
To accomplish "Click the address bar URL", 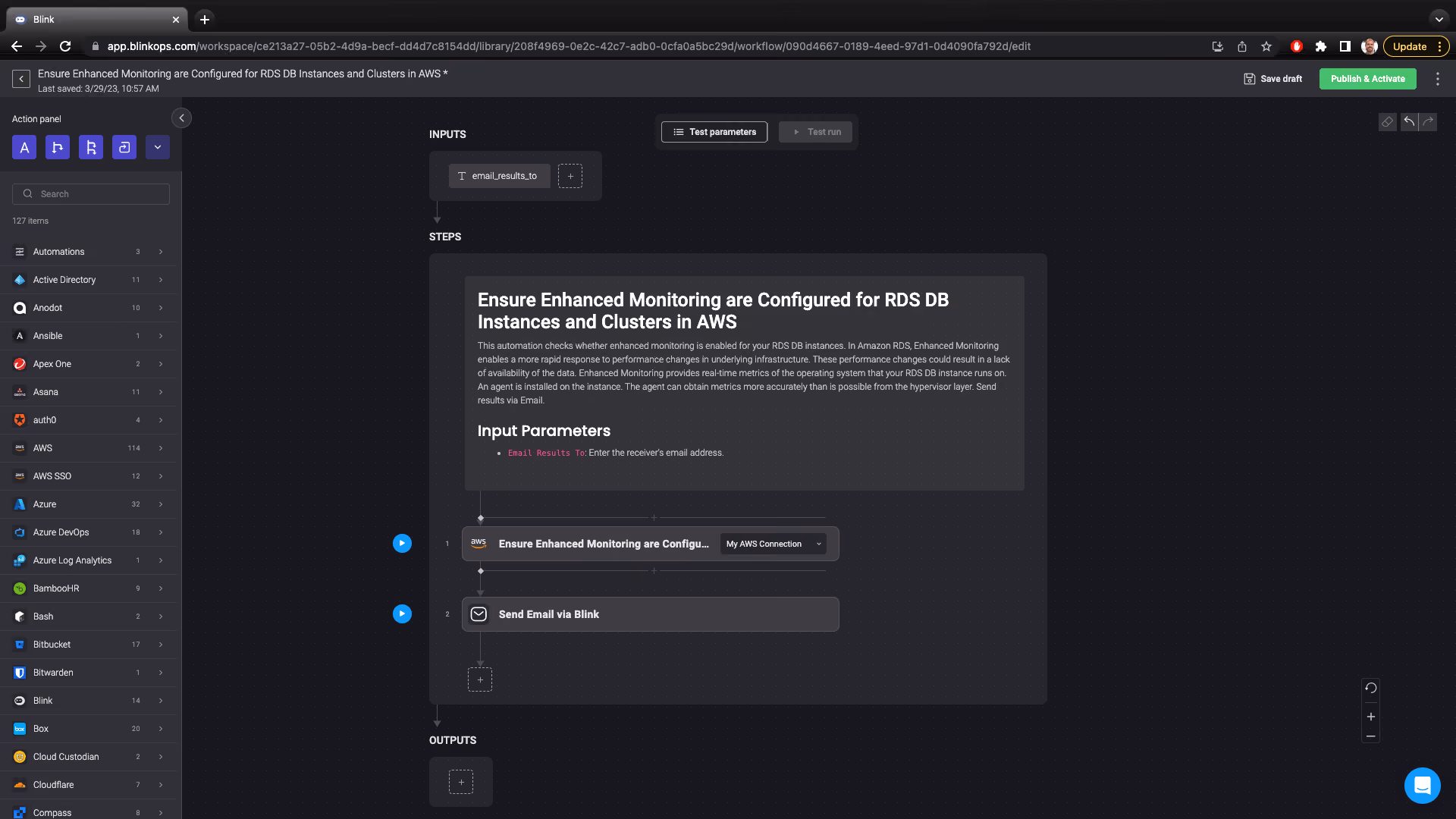I will click(569, 46).
